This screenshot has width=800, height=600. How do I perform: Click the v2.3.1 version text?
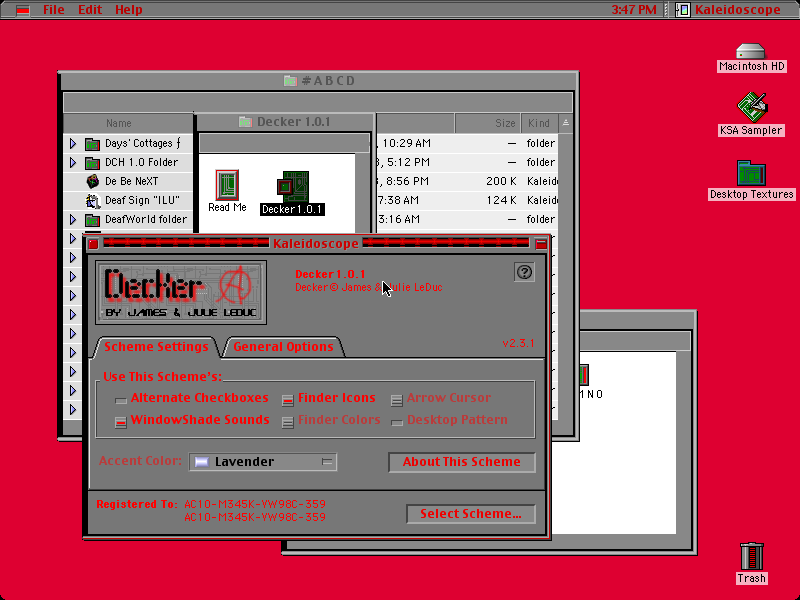(x=518, y=343)
